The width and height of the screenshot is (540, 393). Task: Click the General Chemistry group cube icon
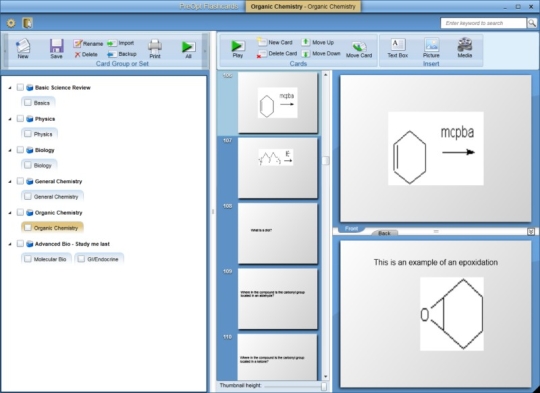tap(30, 181)
